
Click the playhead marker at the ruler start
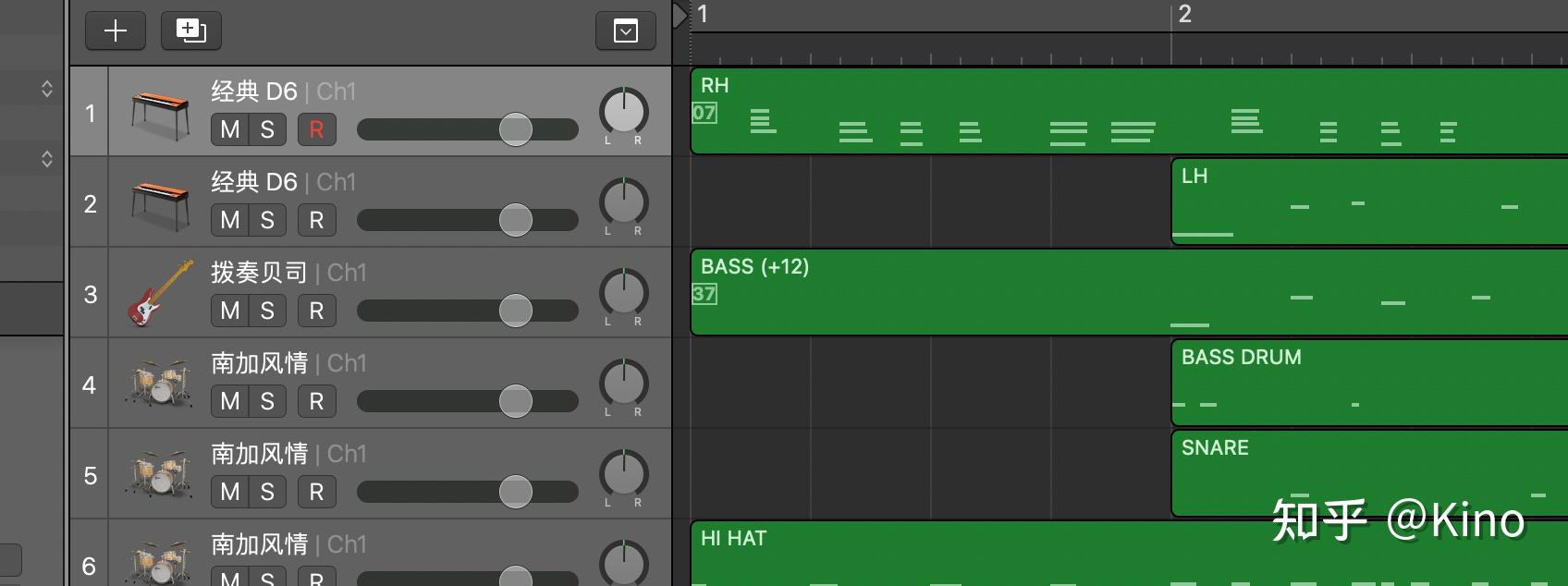(680, 16)
